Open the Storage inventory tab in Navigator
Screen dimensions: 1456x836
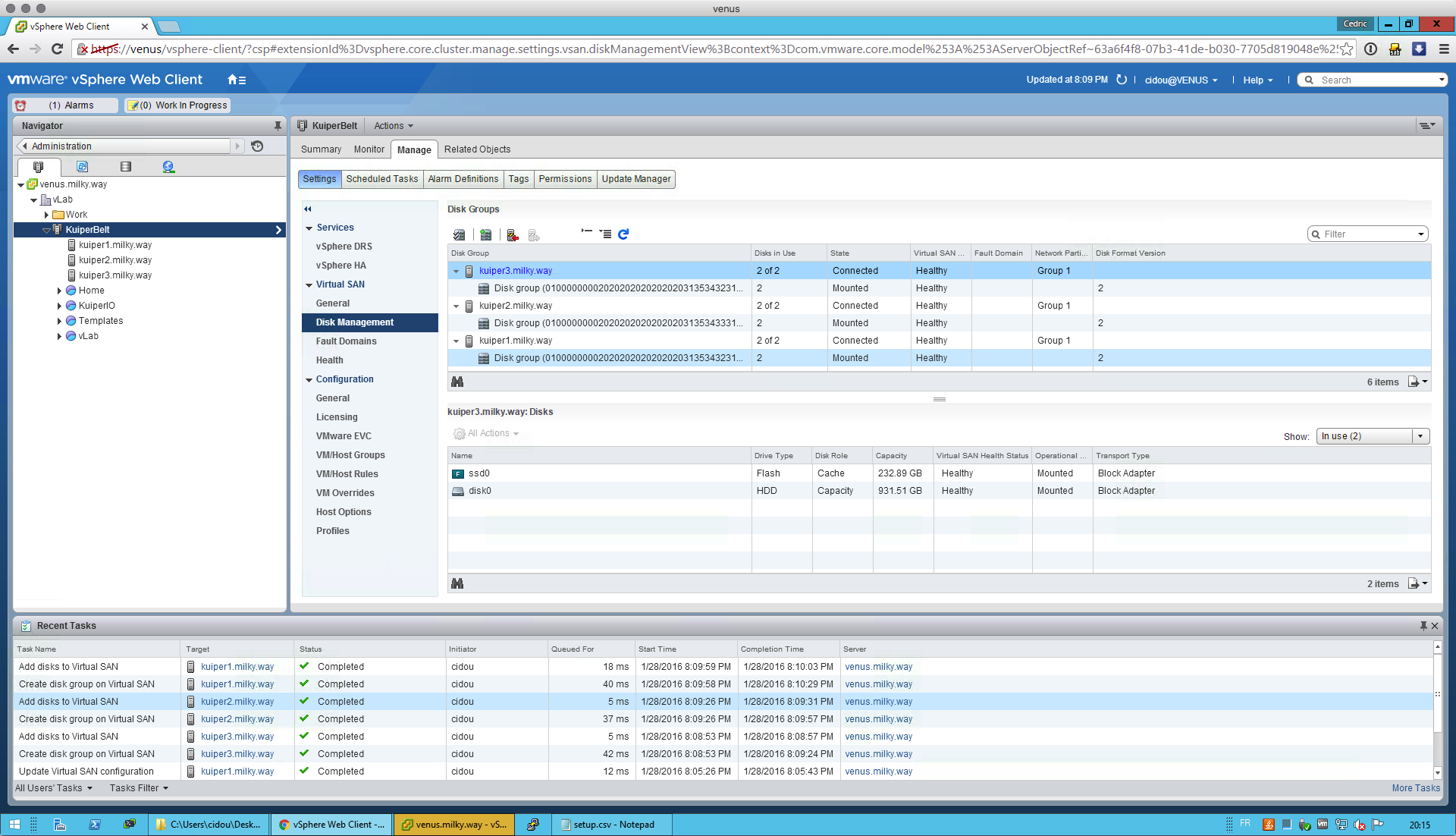126,167
